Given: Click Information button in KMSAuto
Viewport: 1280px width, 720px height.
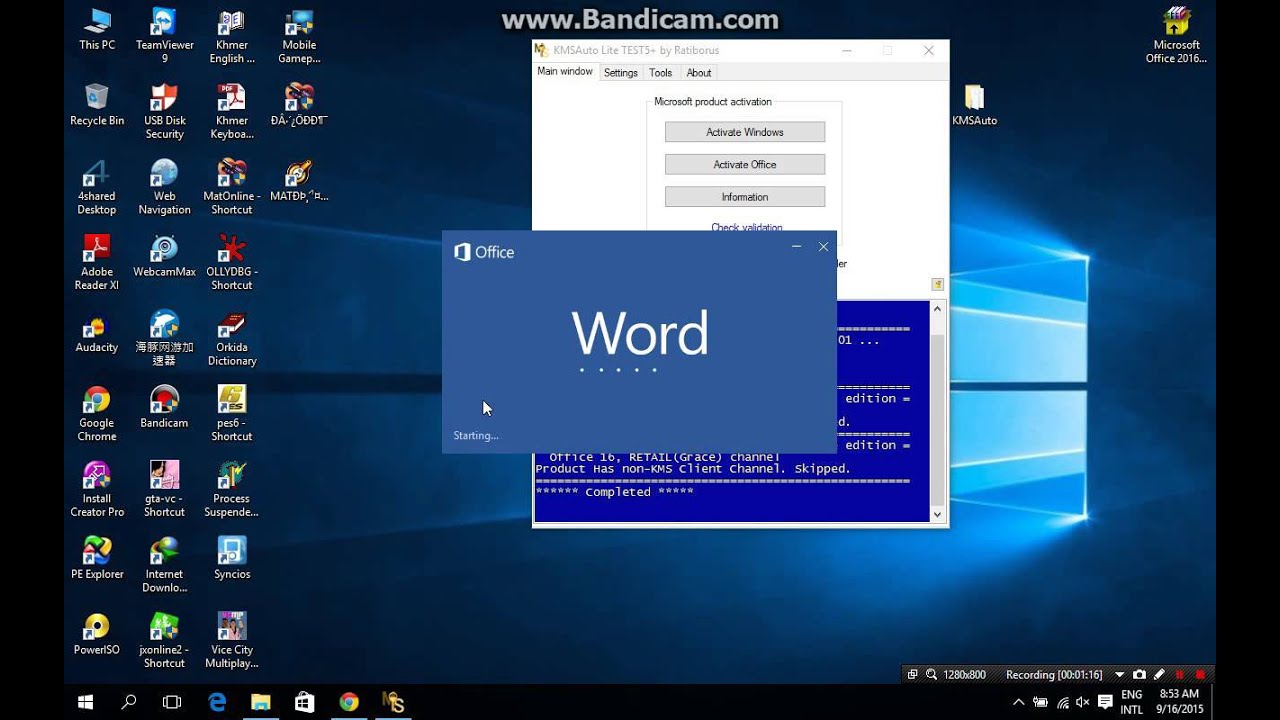Looking at the screenshot, I should [745, 197].
